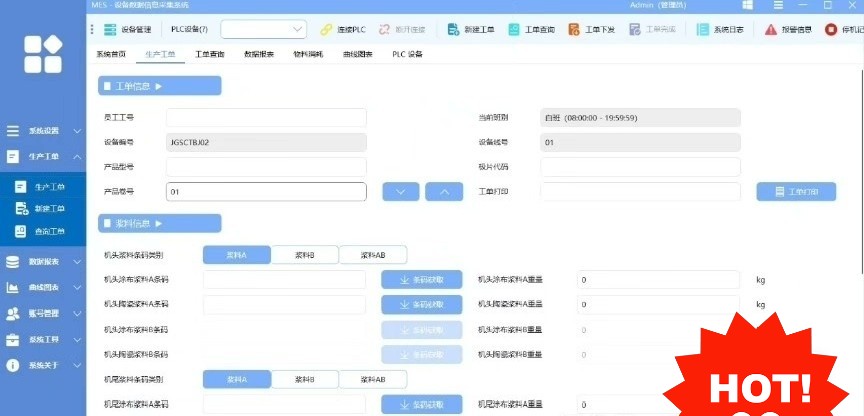Select 浆料B for 机尾浆料条码类别

(305, 379)
